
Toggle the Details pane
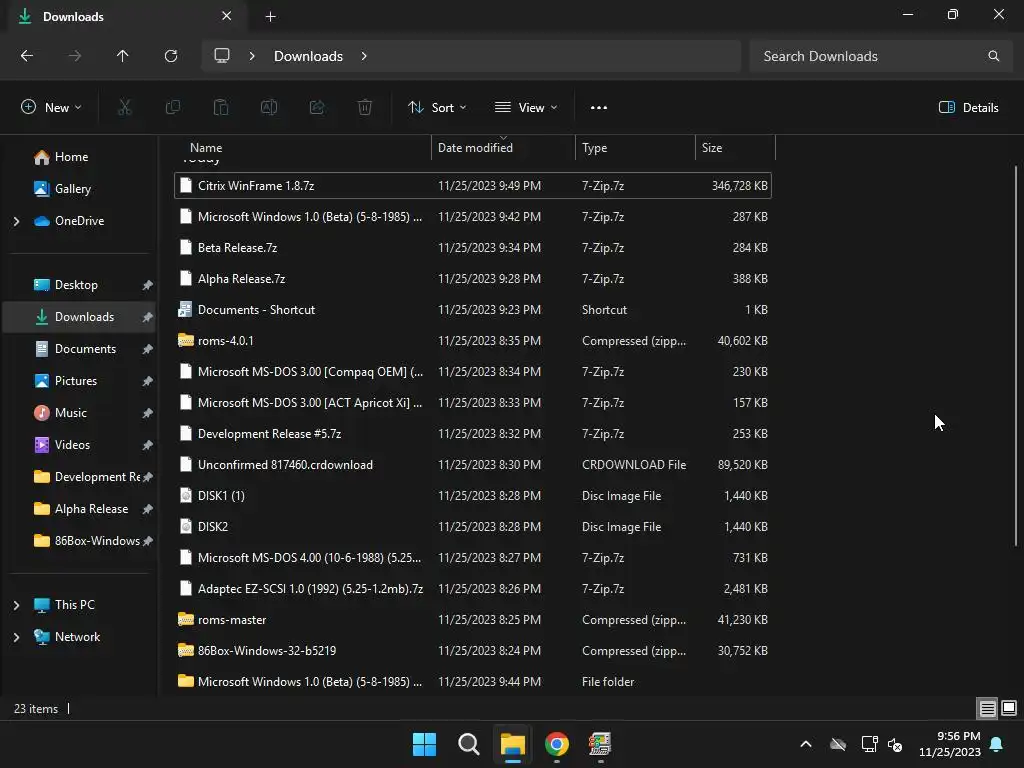(x=968, y=108)
